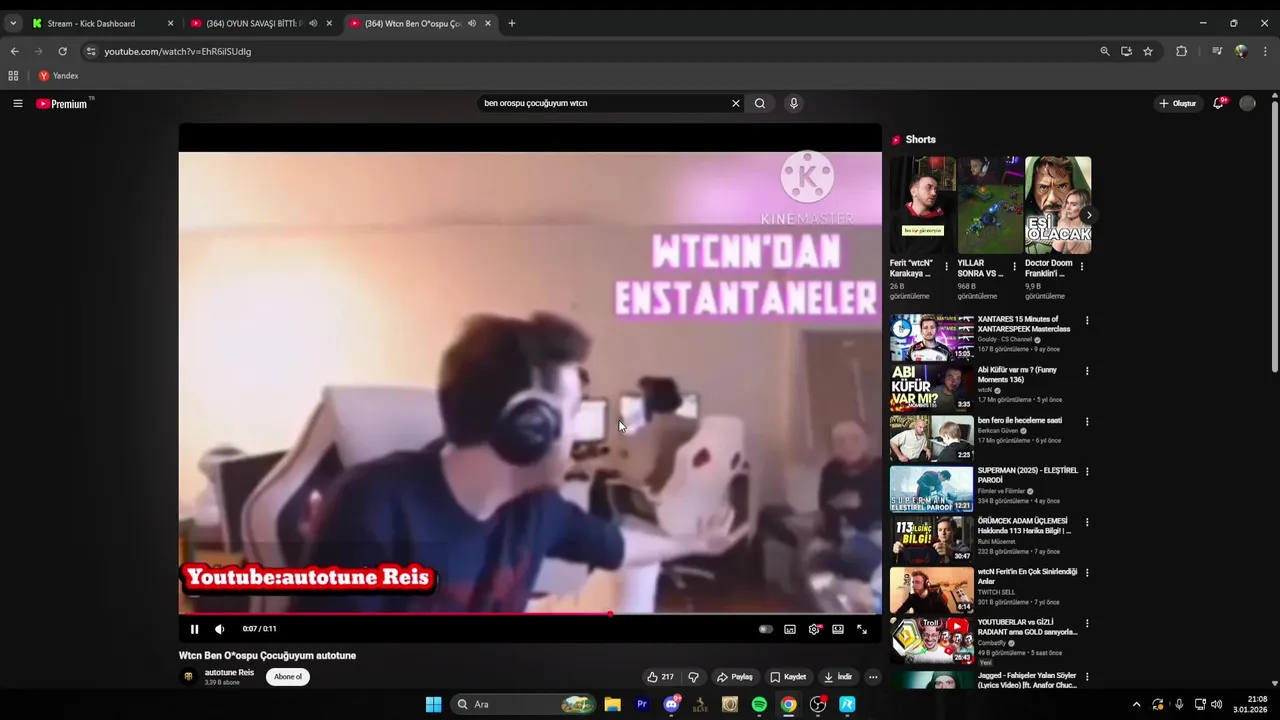
Task: Toggle theater mode in the player
Action: pyautogui.click(x=838, y=629)
